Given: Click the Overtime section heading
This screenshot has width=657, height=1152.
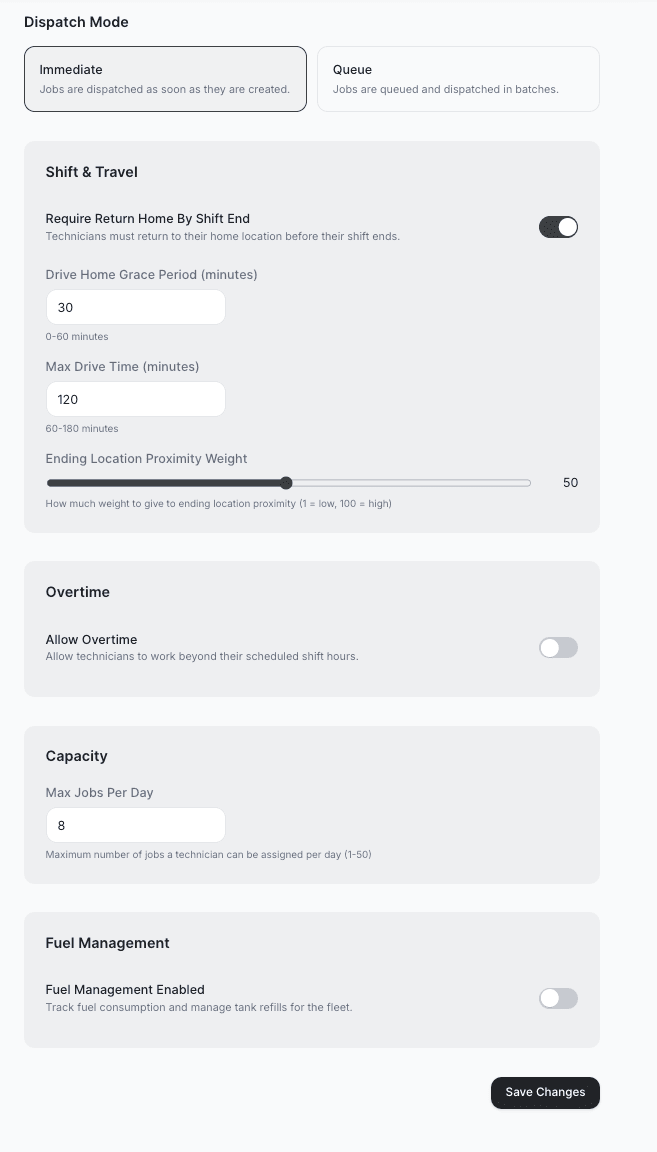Looking at the screenshot, I should pyautogui.click(x=77, y=592).
